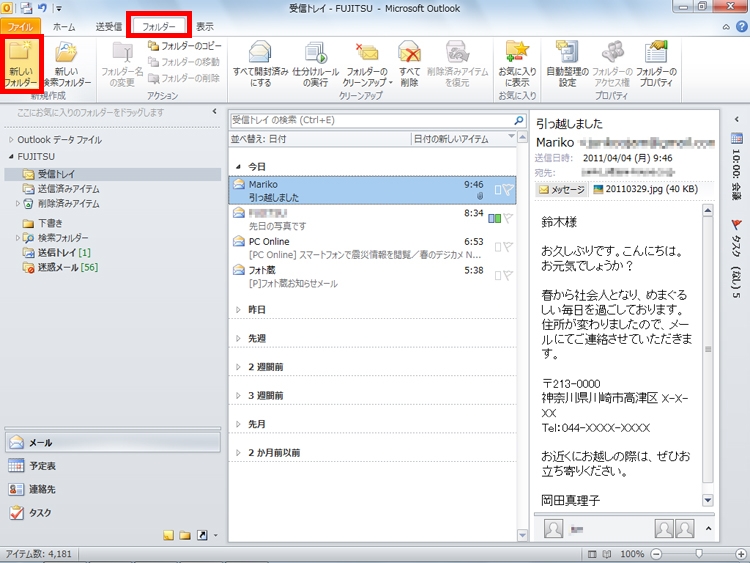The height and width of the screenshot is (563, 750).
Task: Mark all as read with すべて開封済みにする
Action: pyautogui.click(x=260, y=64)
